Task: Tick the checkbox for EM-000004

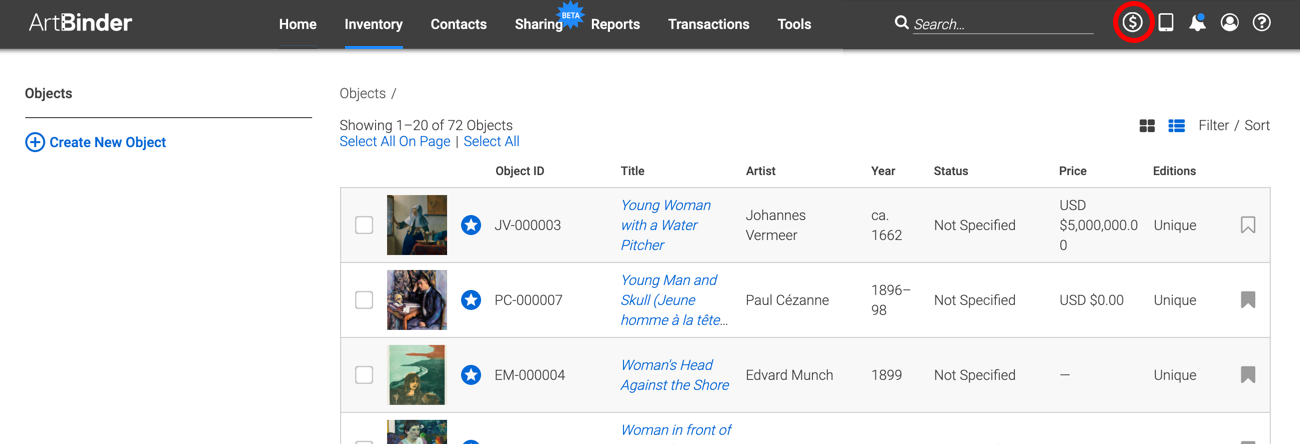Action: click(x=364, y=375)
